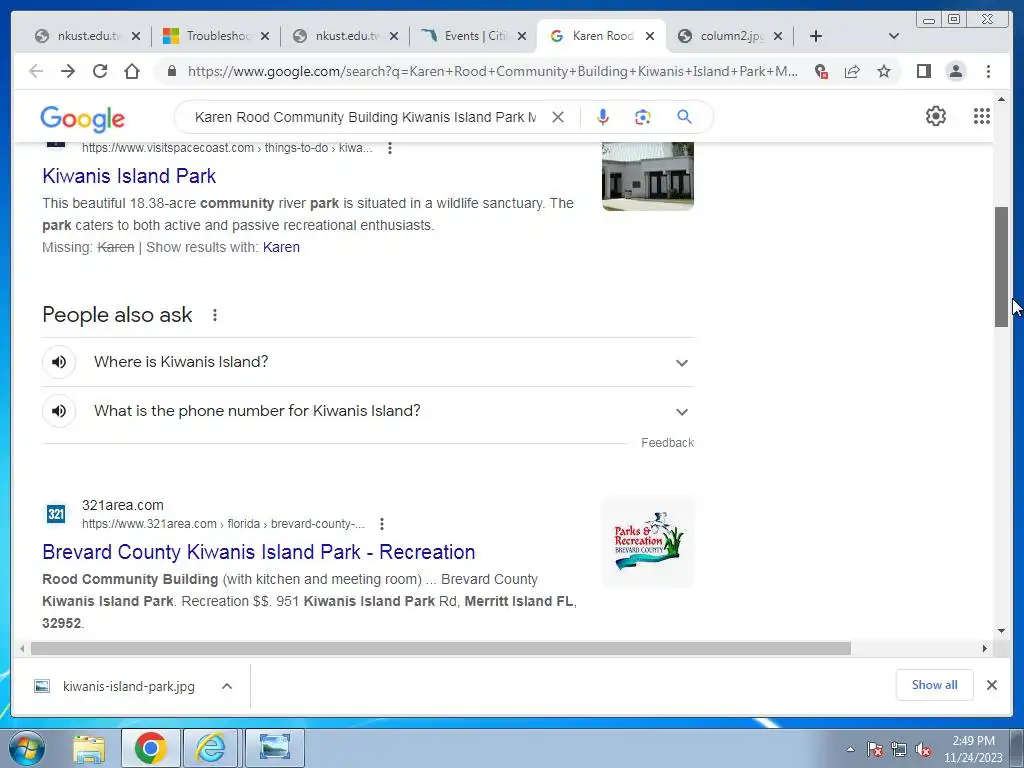Click the page scroll-down arrow
This screenshot has width=1024, height=768.
point(1001,631)
